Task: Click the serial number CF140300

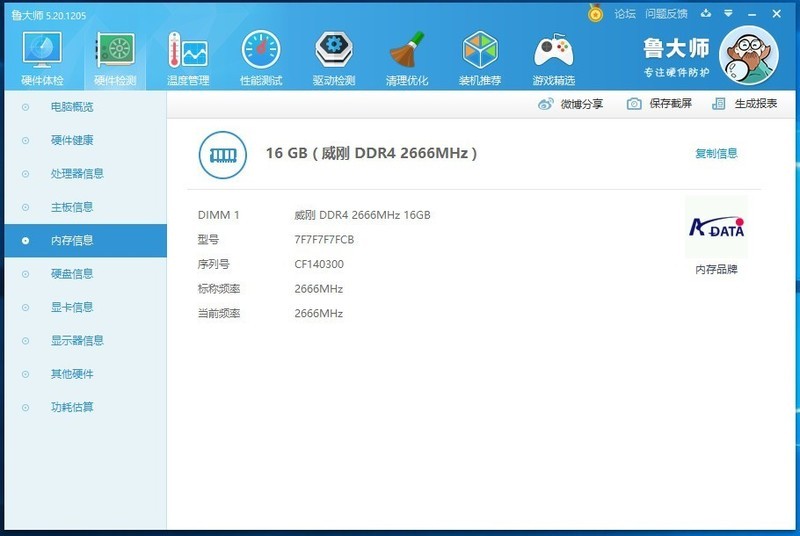Action: pos(319,264)
